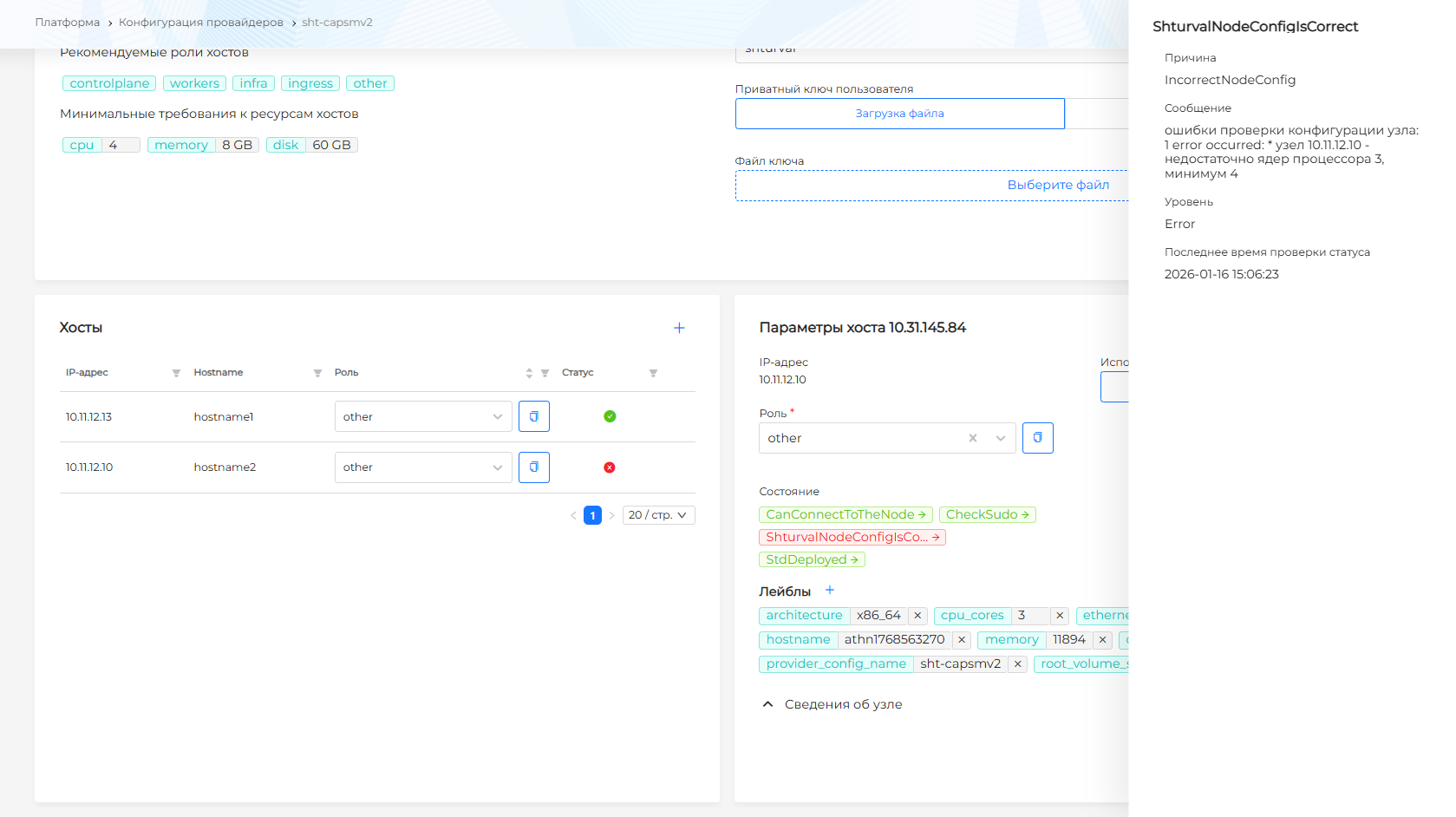Image resolution: width=1456 pixels, height=817 pixels.
Task: Click the plus icon to add a host
Action: tap(679, 328)
